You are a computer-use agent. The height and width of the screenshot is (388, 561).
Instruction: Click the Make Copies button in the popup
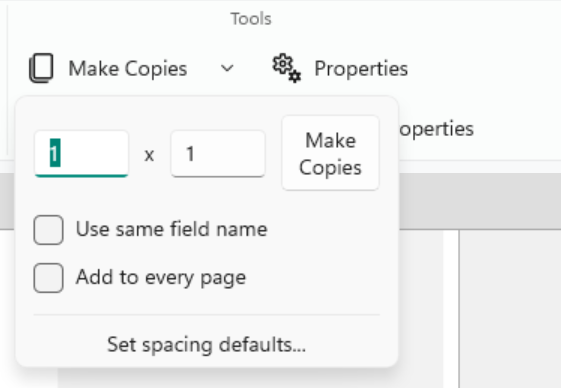(x=330, y=153)
